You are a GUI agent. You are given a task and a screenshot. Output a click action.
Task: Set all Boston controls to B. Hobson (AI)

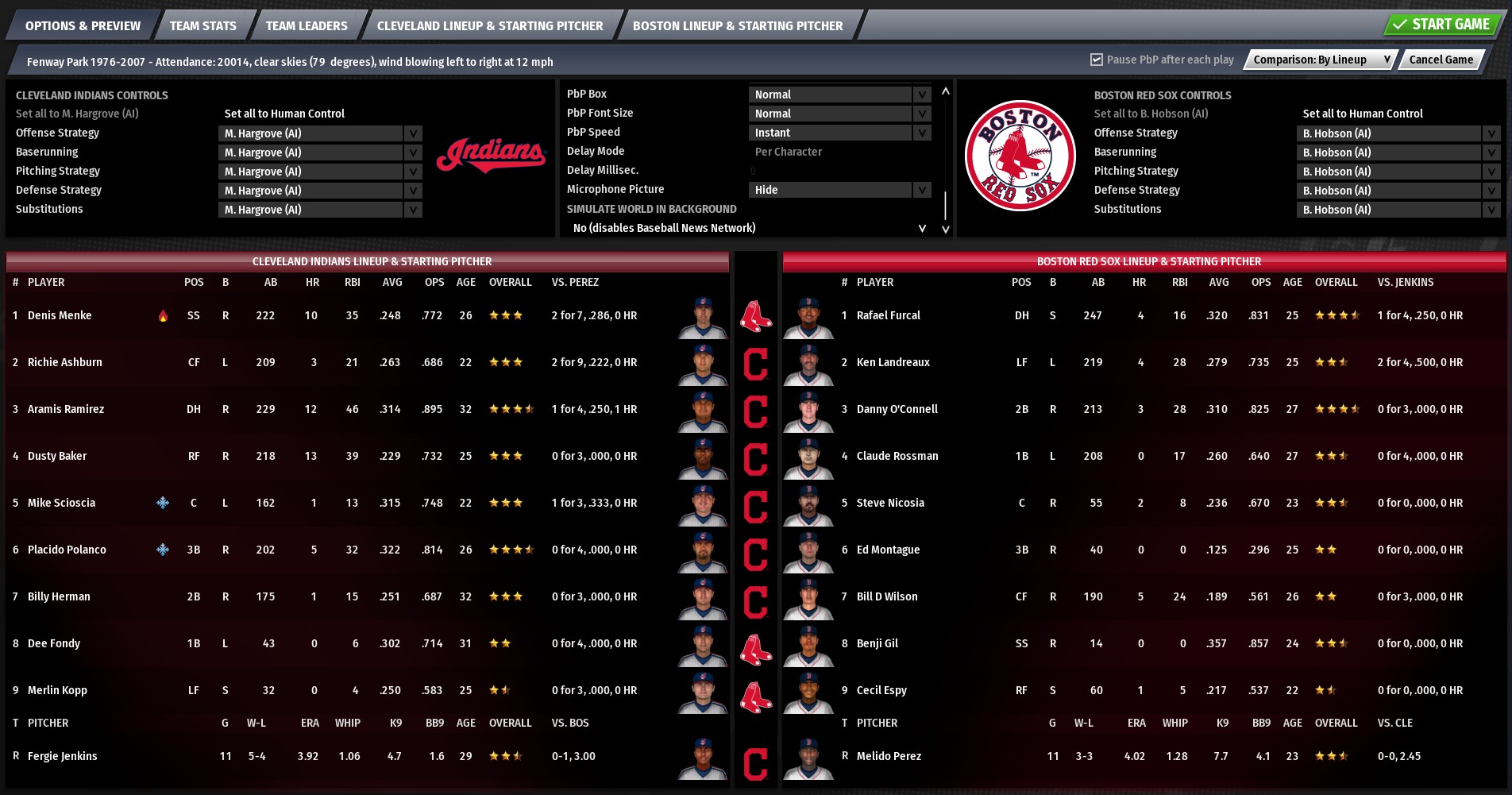[1151, 114]
